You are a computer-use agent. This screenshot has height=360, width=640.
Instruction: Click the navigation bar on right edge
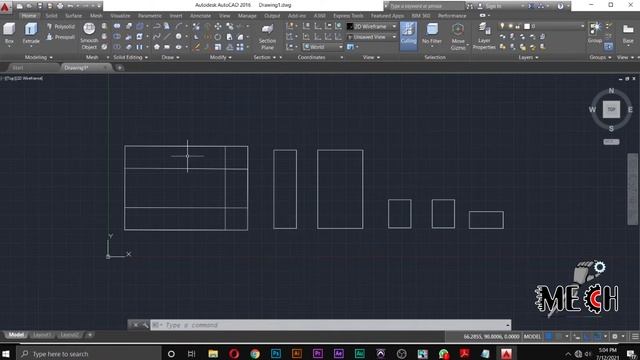click(633, 189)
